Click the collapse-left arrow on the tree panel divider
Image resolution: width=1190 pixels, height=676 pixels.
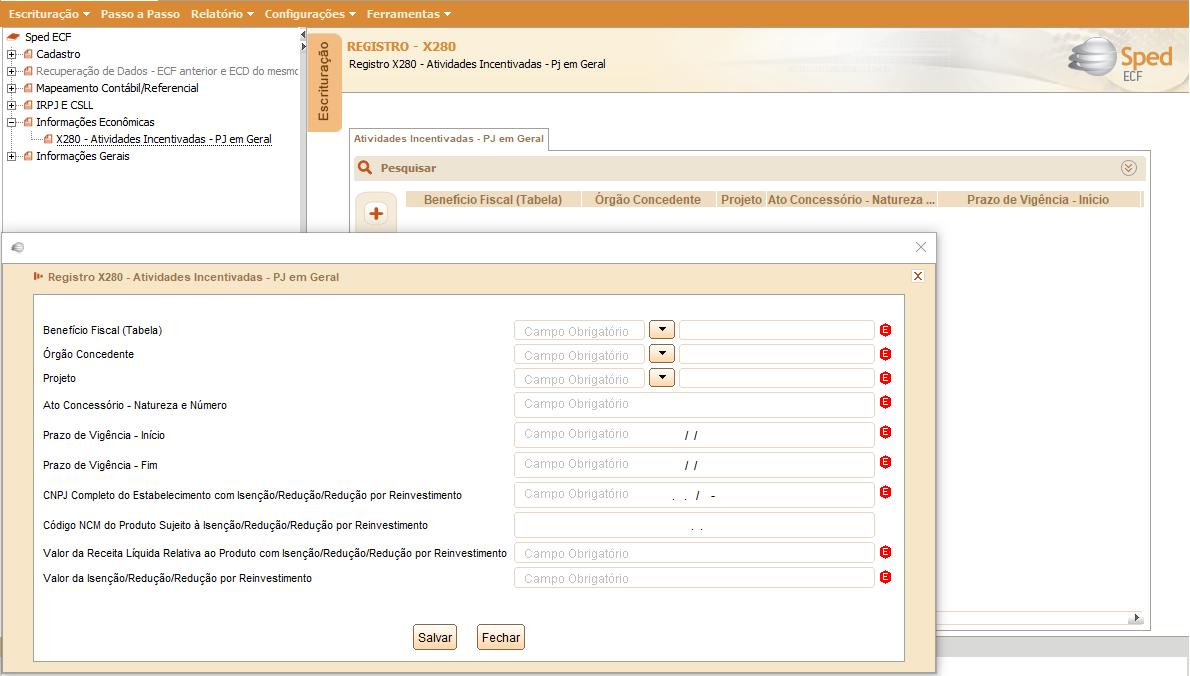tap(303, 35)
